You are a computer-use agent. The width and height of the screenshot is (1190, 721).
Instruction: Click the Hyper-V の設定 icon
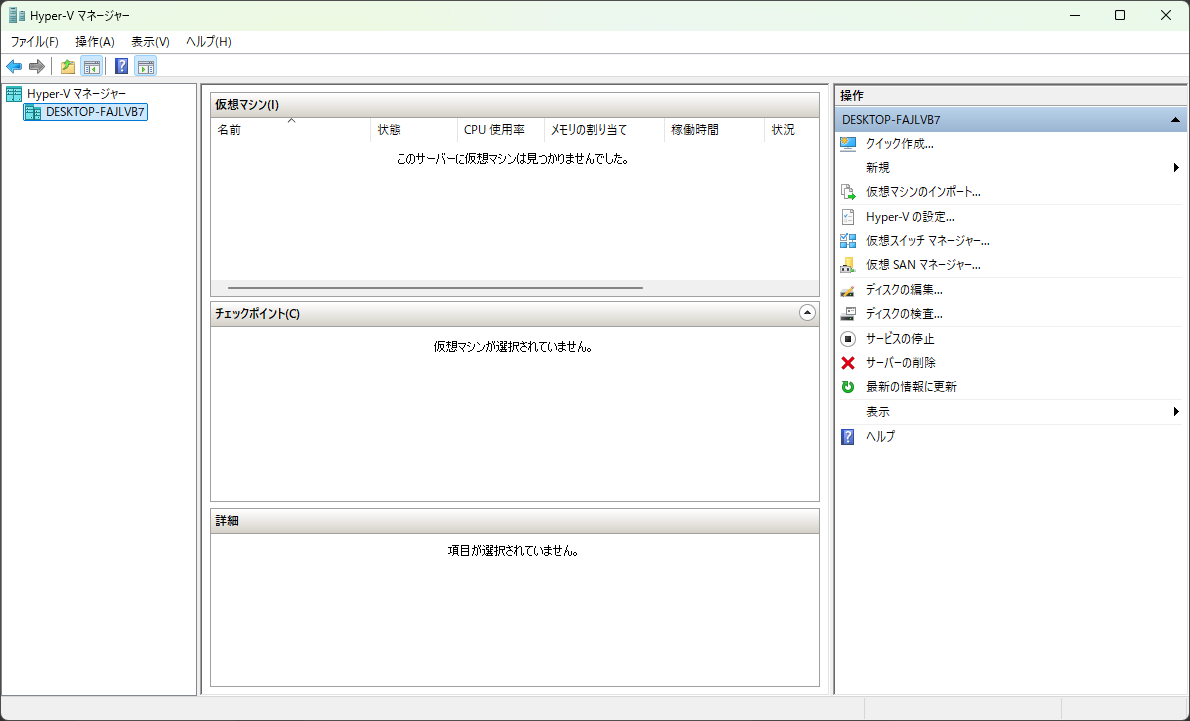(848, 217)
